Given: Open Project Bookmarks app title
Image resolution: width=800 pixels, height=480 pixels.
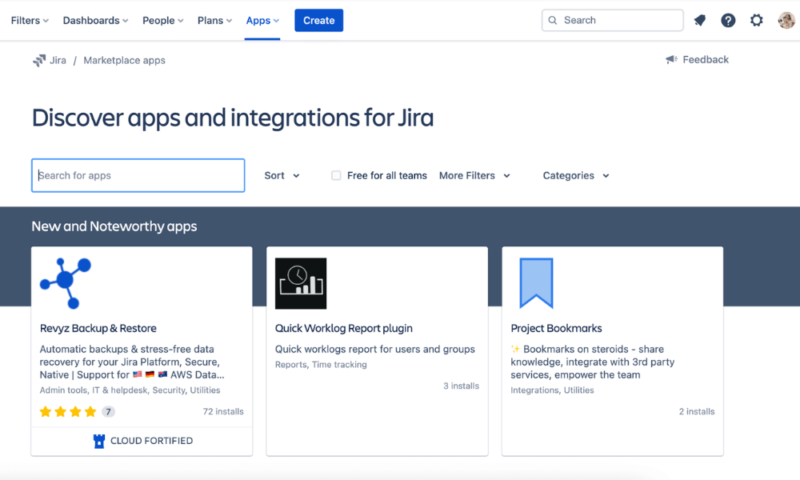Looking at the screenshot, I should coord(556,328).
